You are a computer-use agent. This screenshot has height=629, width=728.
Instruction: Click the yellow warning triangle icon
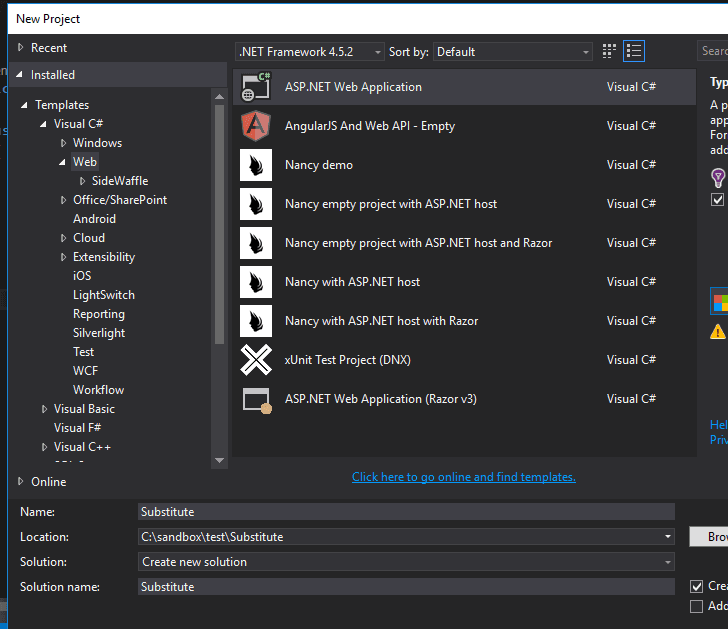tap(718, 331)
